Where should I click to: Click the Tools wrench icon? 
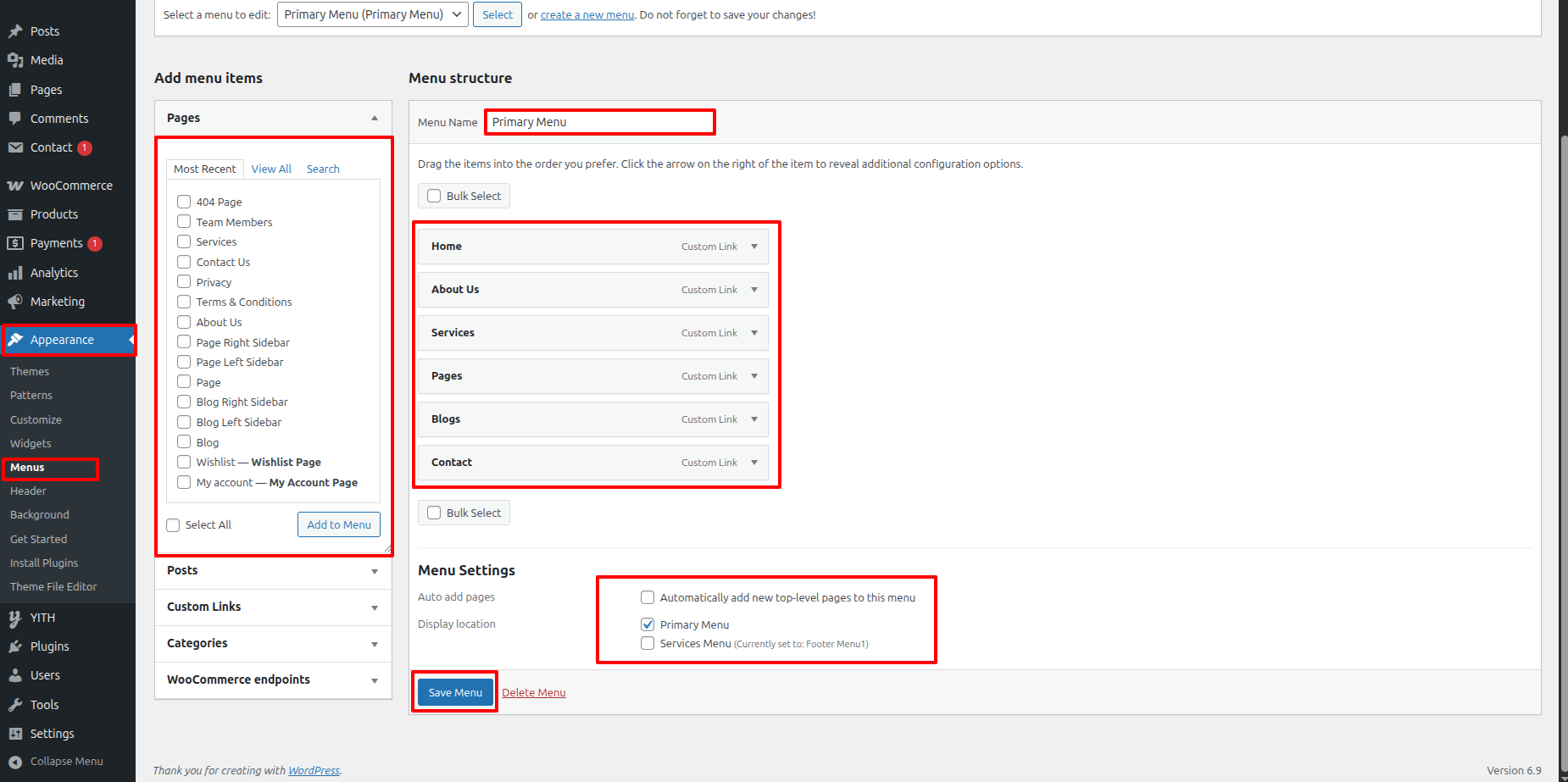[15, 705]
